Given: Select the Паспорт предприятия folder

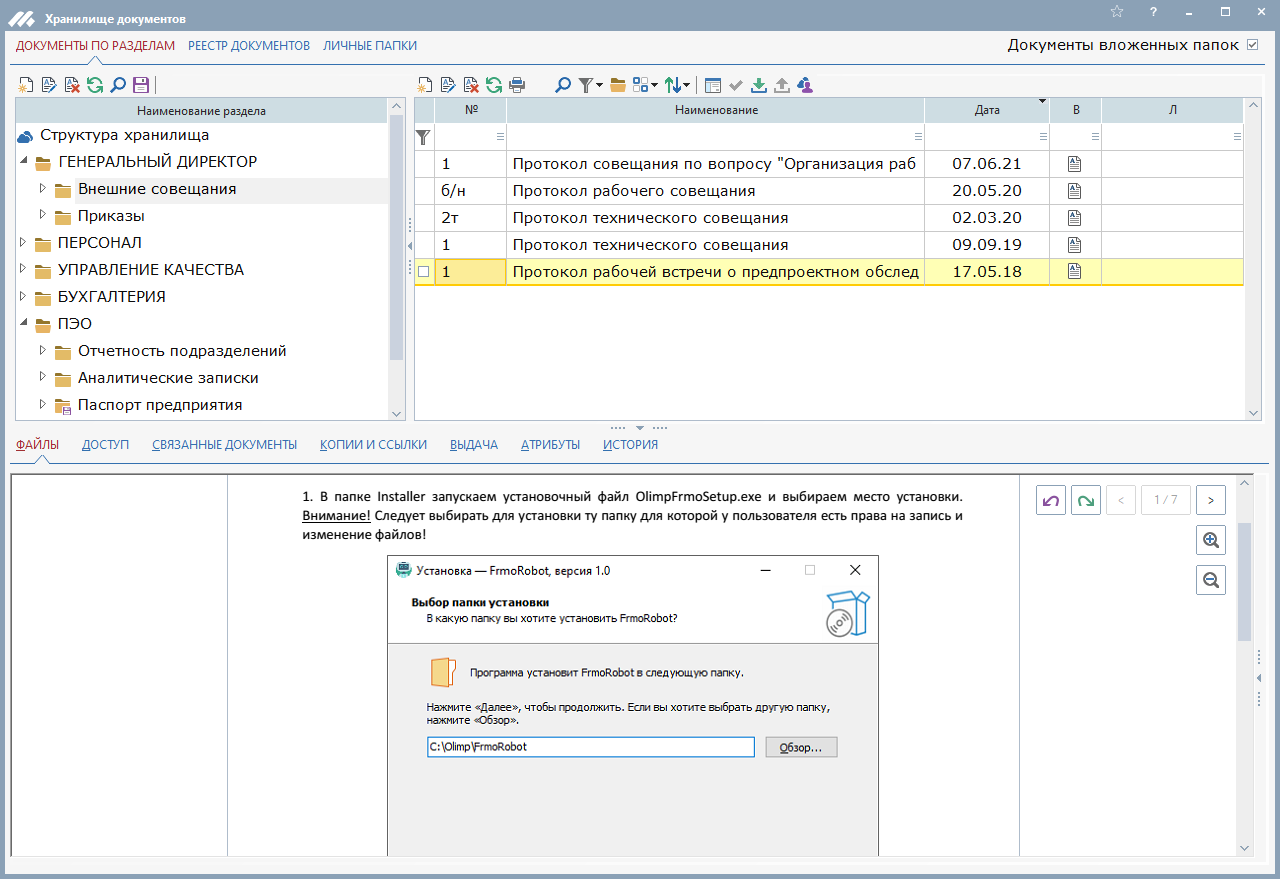Looking at the screenshot, I should (160, 405).
